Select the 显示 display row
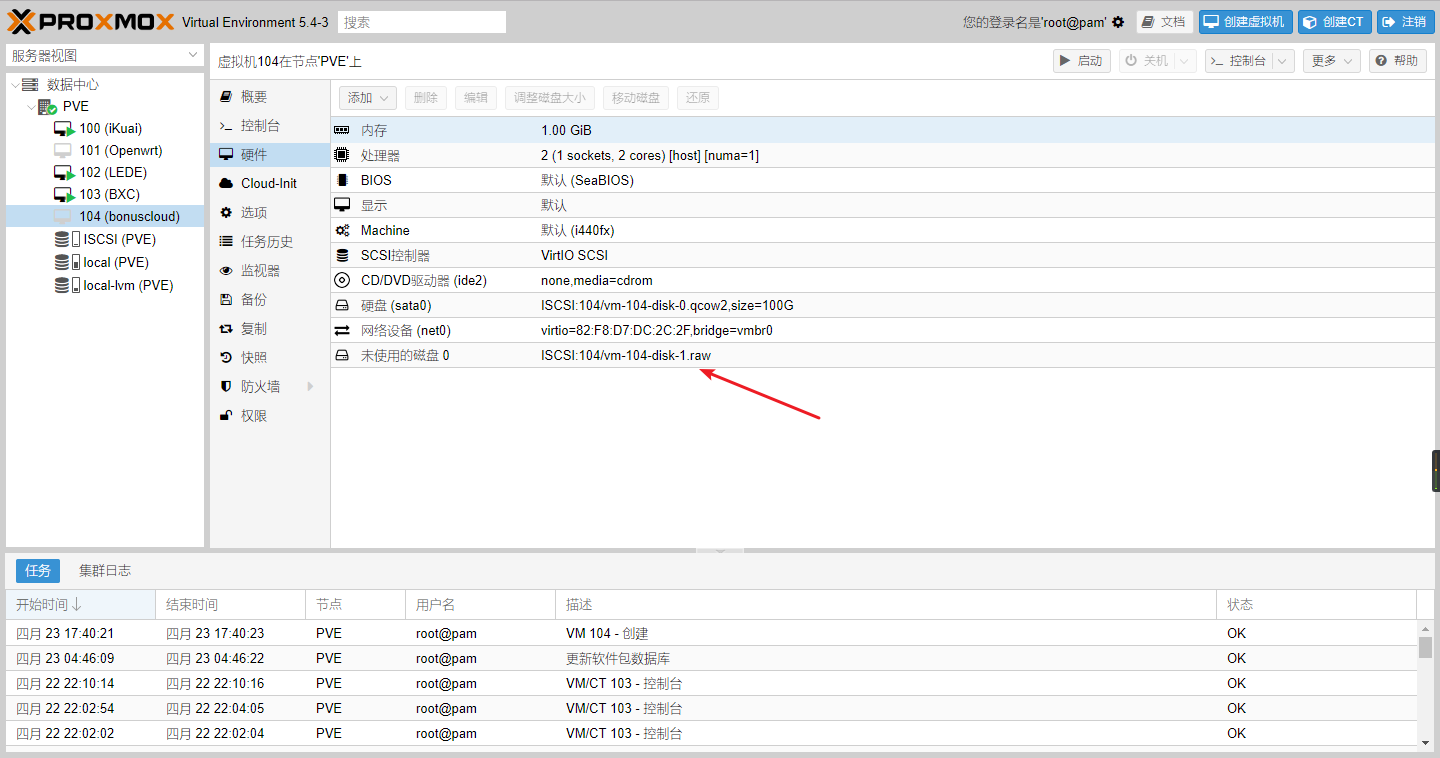Image resolution: width=1440 pixels, height=758 pixels. [x=883, y=206]
